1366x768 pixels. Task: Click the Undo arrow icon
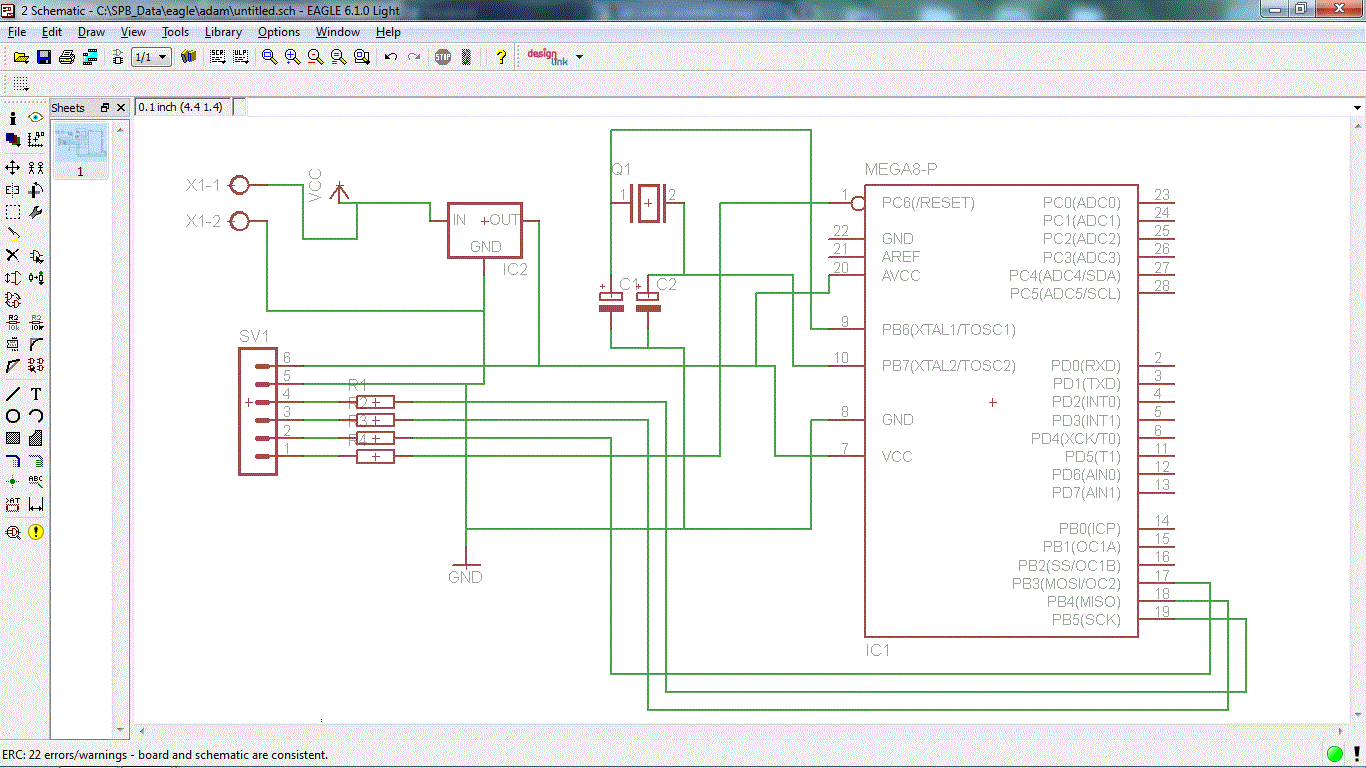[x=391, y=57]
